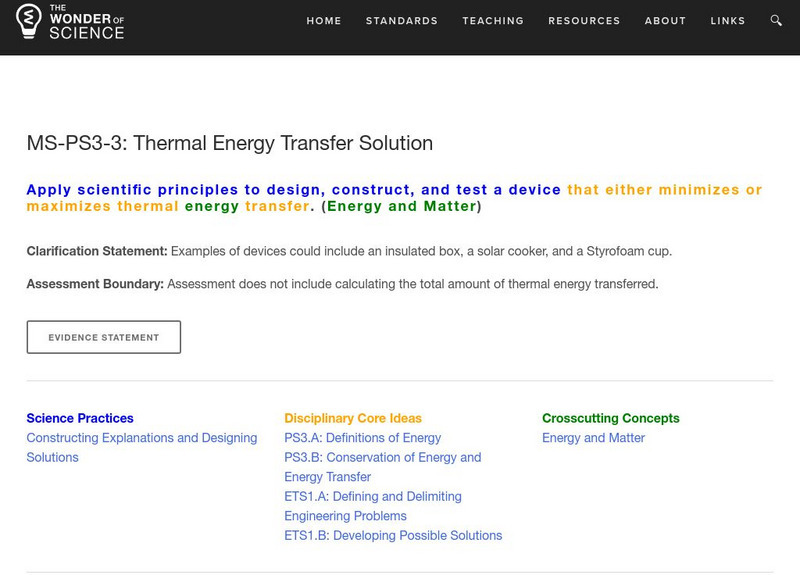Open PS3.A: Definitions of Energy link
Screen dimensions: 800x575
(362, 438)
